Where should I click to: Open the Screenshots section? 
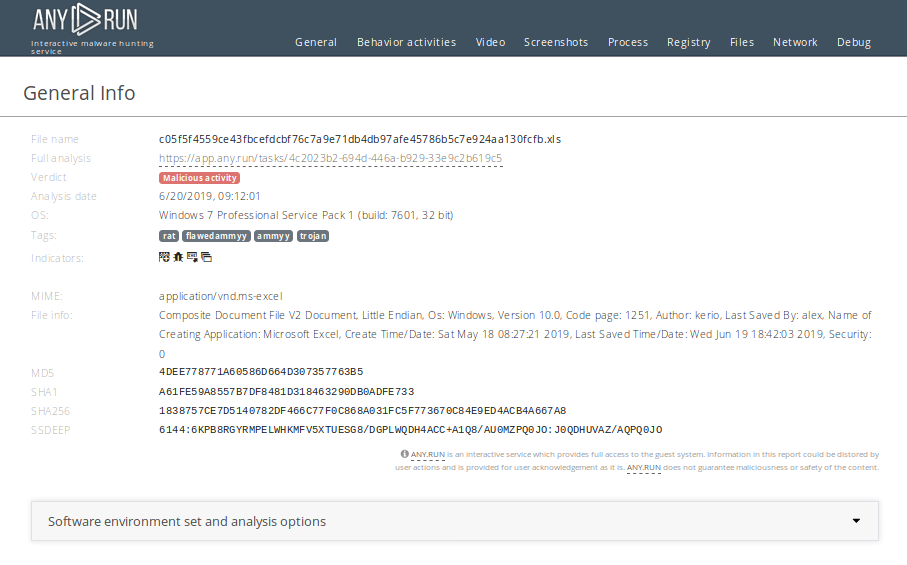point(556,42)
